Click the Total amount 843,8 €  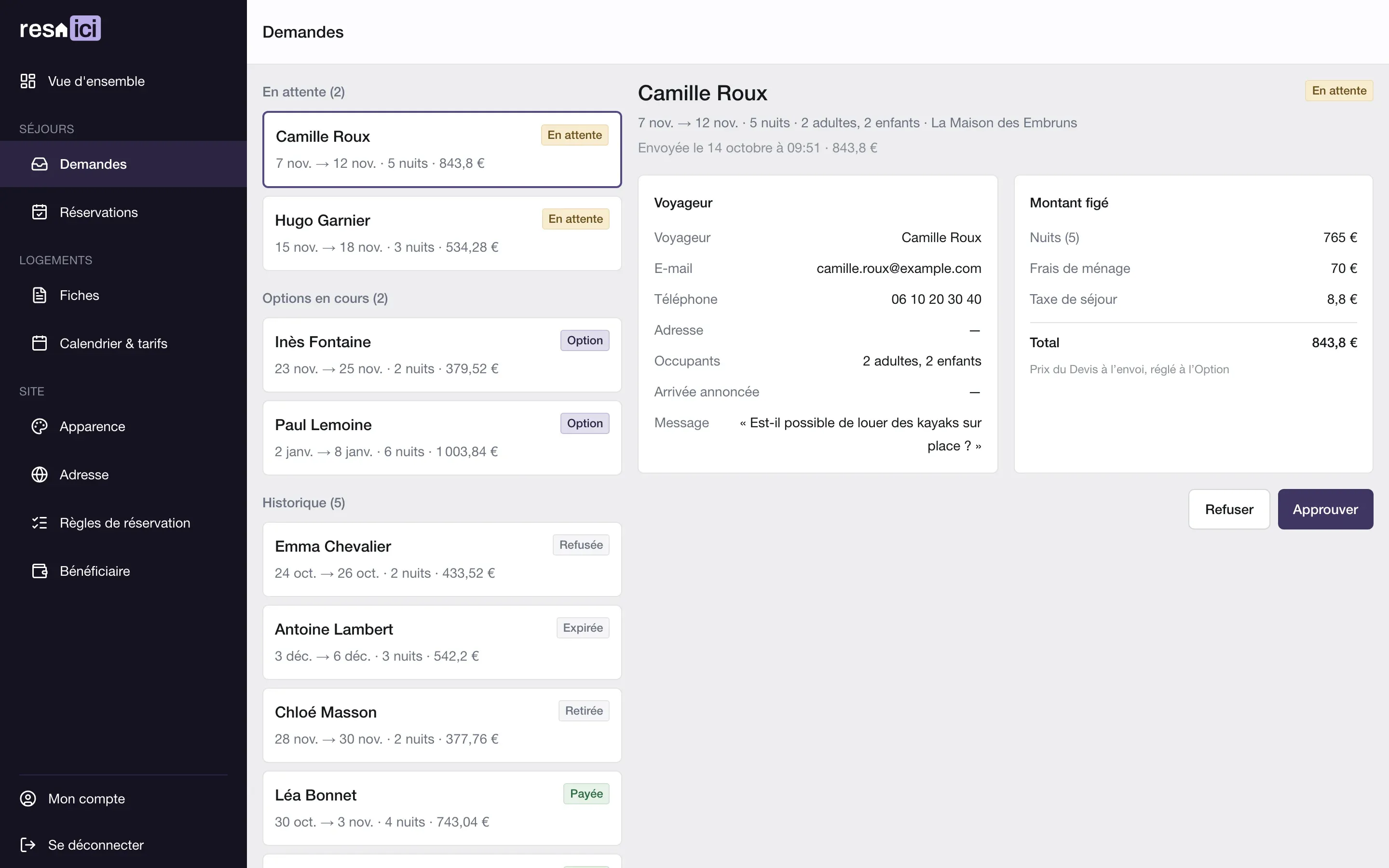[1335, 343]
